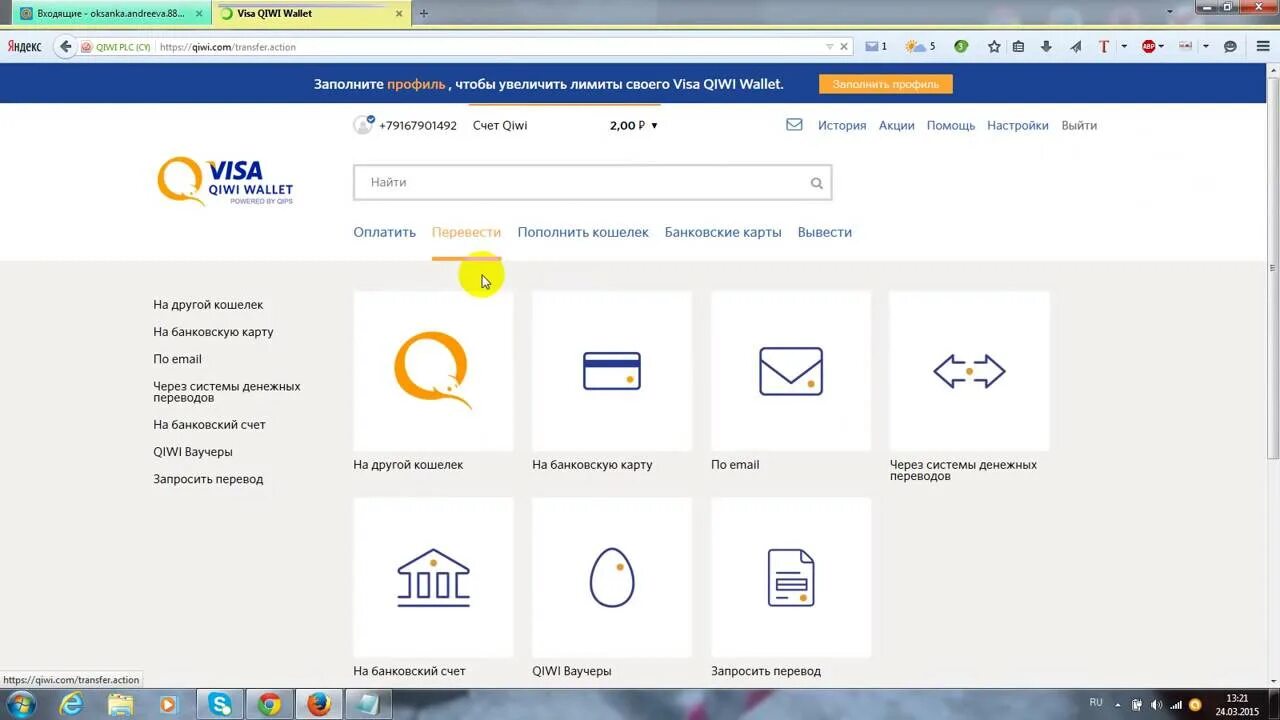The width and height of the screenshot is (1280, 720).
Task: Open the bank card transfer tile icon
Action: coord(612,371)
